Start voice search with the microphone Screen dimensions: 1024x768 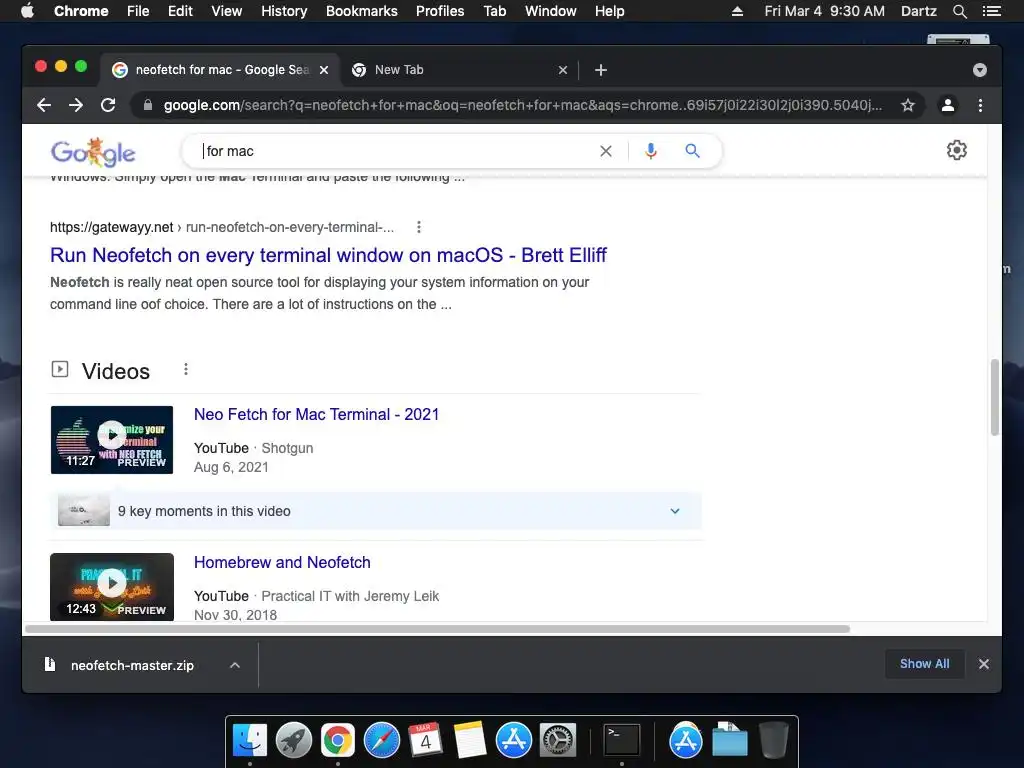coord(650,152)
